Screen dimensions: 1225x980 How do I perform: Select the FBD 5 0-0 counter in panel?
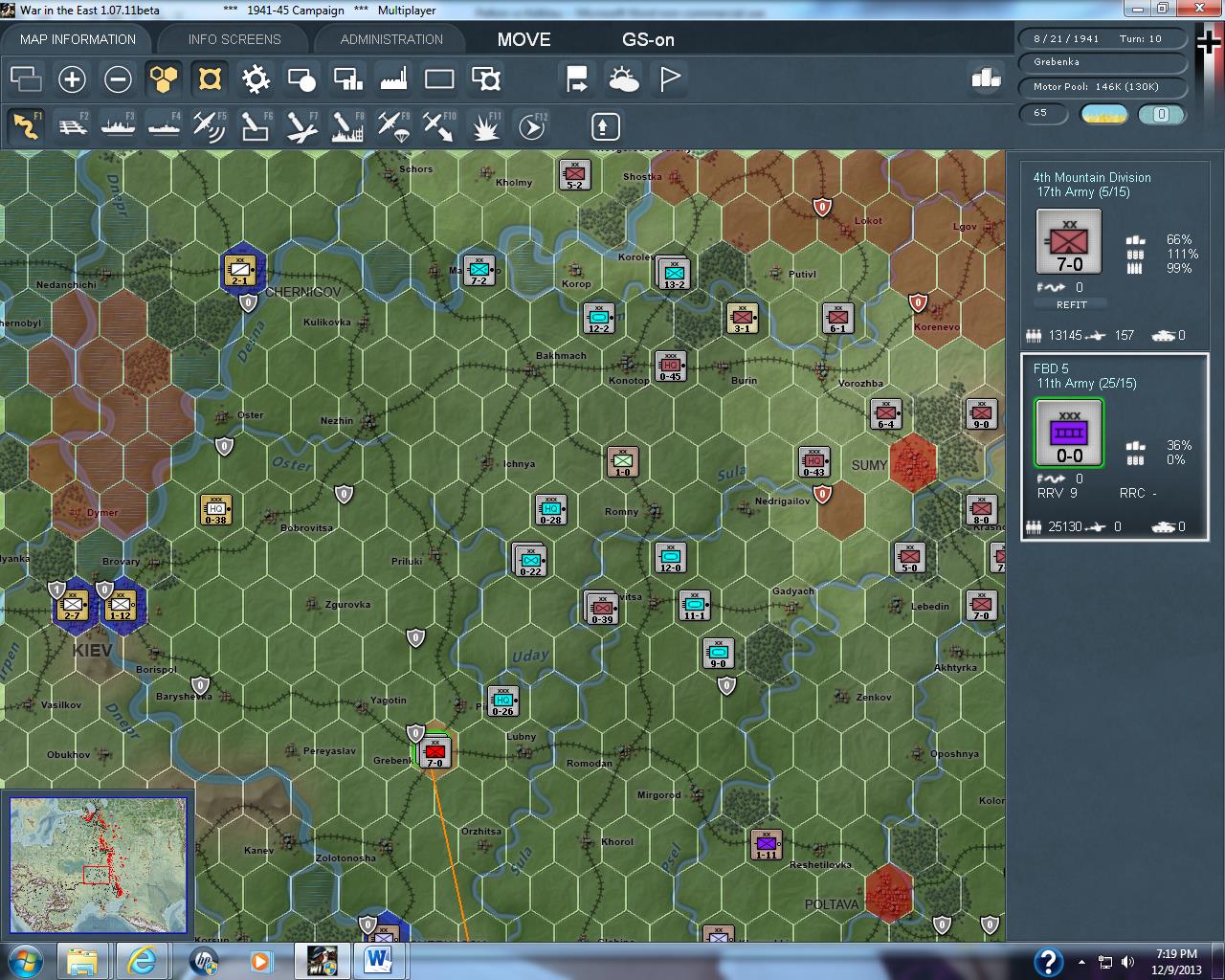coord(1069,434)
